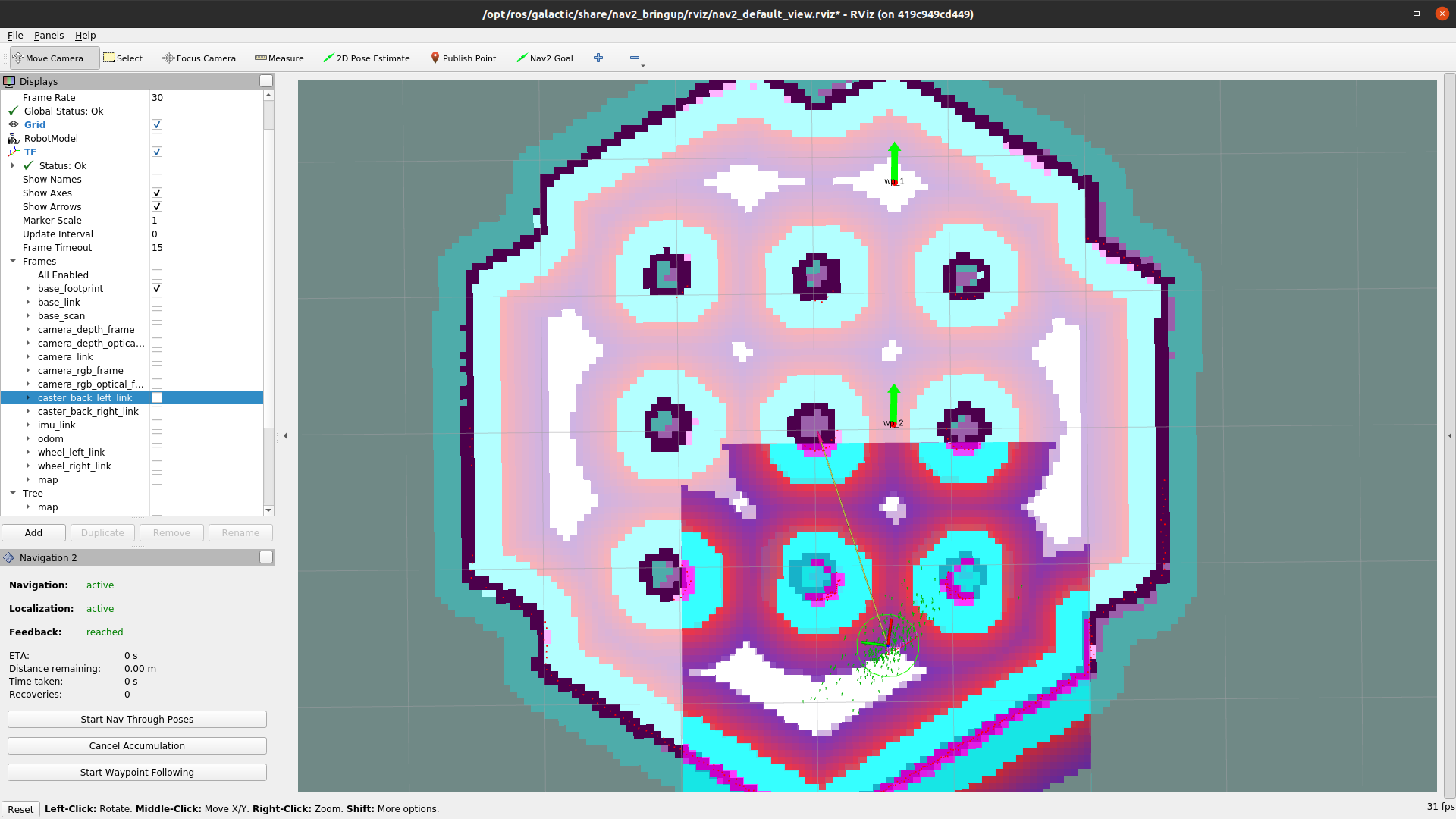Pick the Measure tool
The width and height of the screenshot is (1456, 819).
pos(279,58)
